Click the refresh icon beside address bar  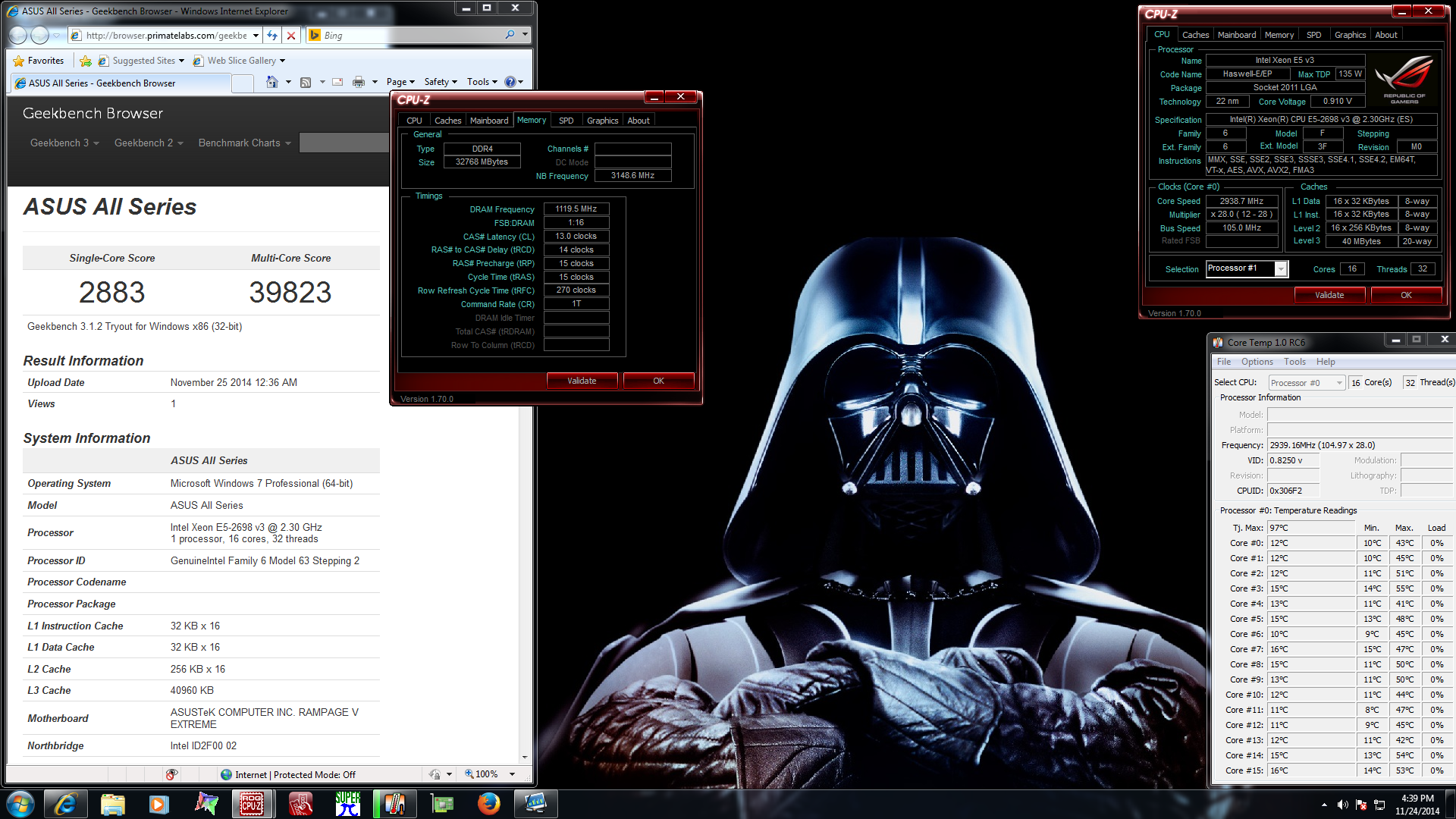pyautogui.click(x=272, y=35)
